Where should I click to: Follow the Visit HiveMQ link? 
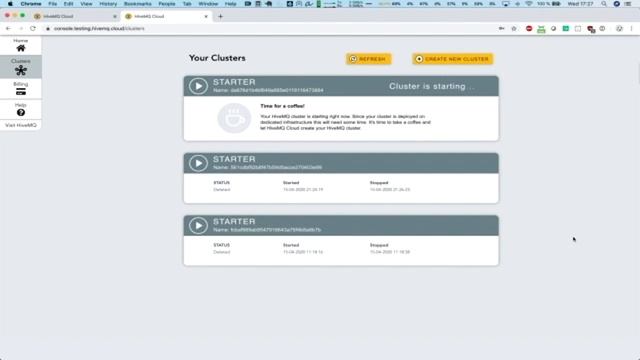(21, 125)
